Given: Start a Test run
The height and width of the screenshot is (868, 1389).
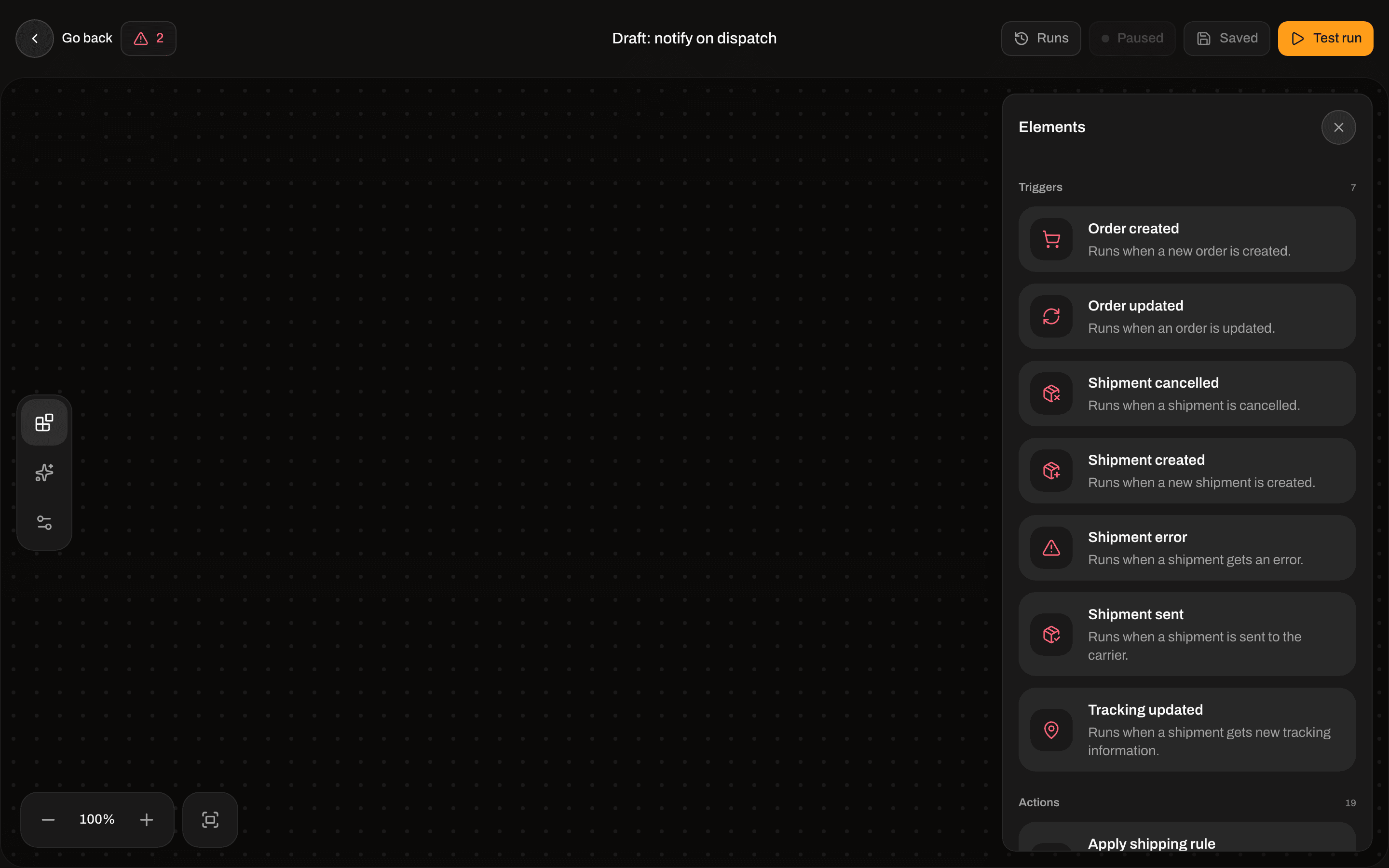Looking at the screenshot, I should pyautogui.click(x=1325, y=39).
